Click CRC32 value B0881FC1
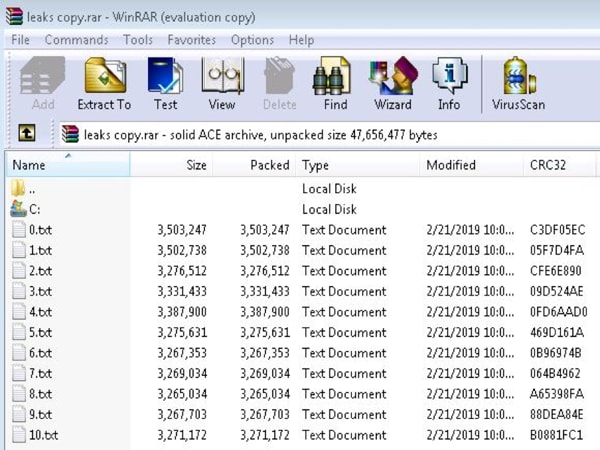 [x=556, y=435]
